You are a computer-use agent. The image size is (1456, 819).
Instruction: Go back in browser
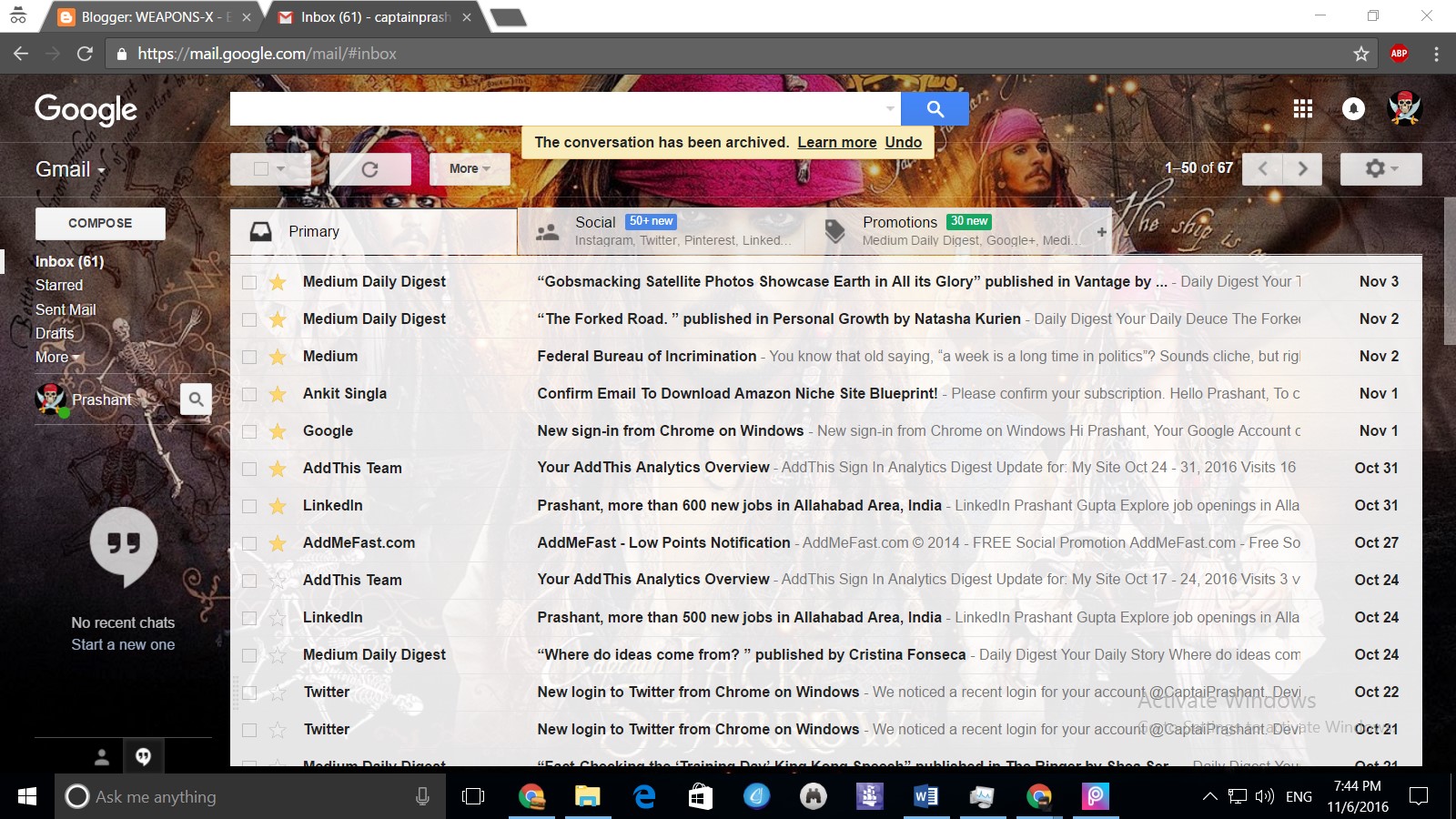coord(21,54)
